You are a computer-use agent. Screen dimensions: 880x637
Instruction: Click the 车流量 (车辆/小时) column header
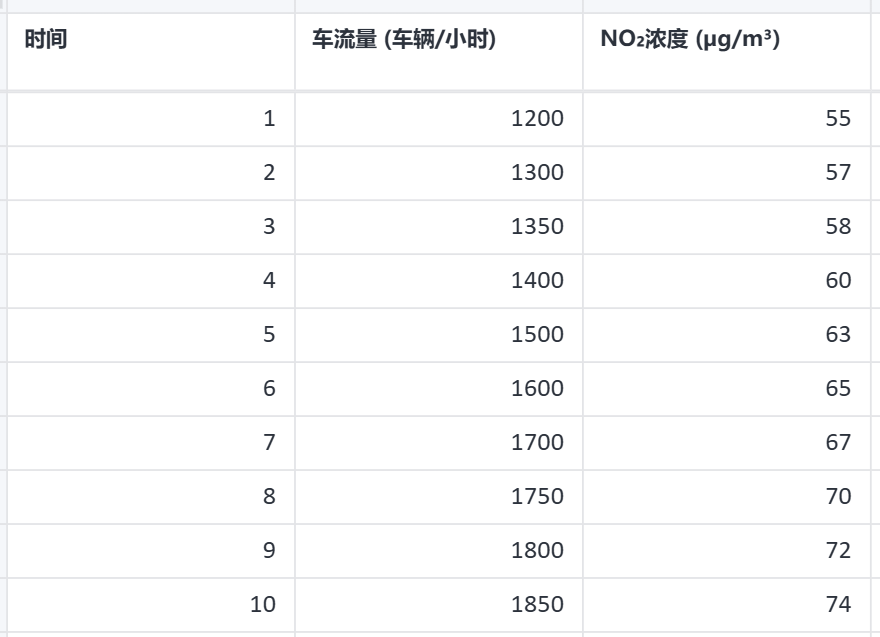click(x=439, y=52)
